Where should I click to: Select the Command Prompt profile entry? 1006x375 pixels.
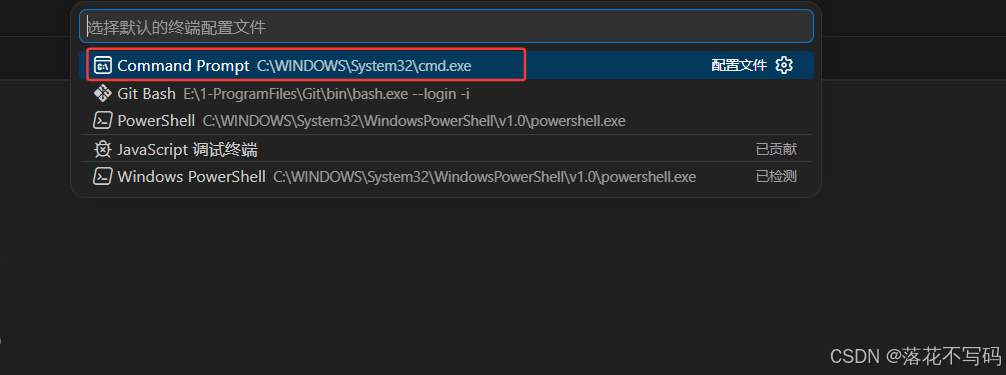pos(447,65)
